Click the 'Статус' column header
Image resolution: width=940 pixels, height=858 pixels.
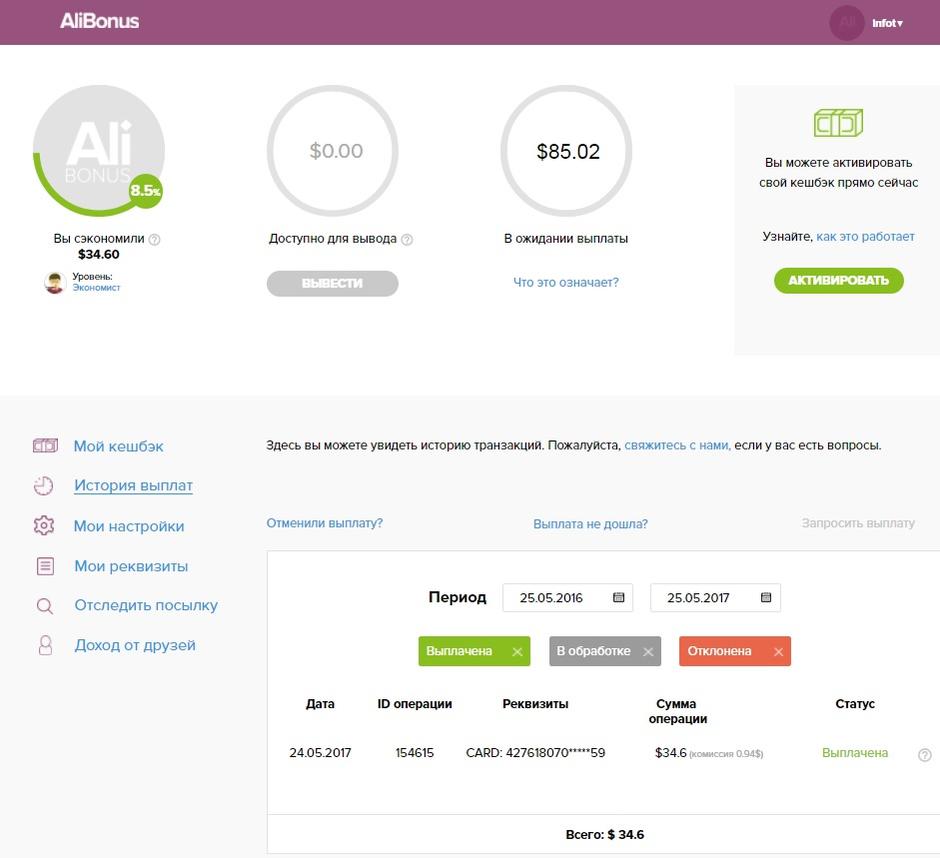[x=855, y=704]
